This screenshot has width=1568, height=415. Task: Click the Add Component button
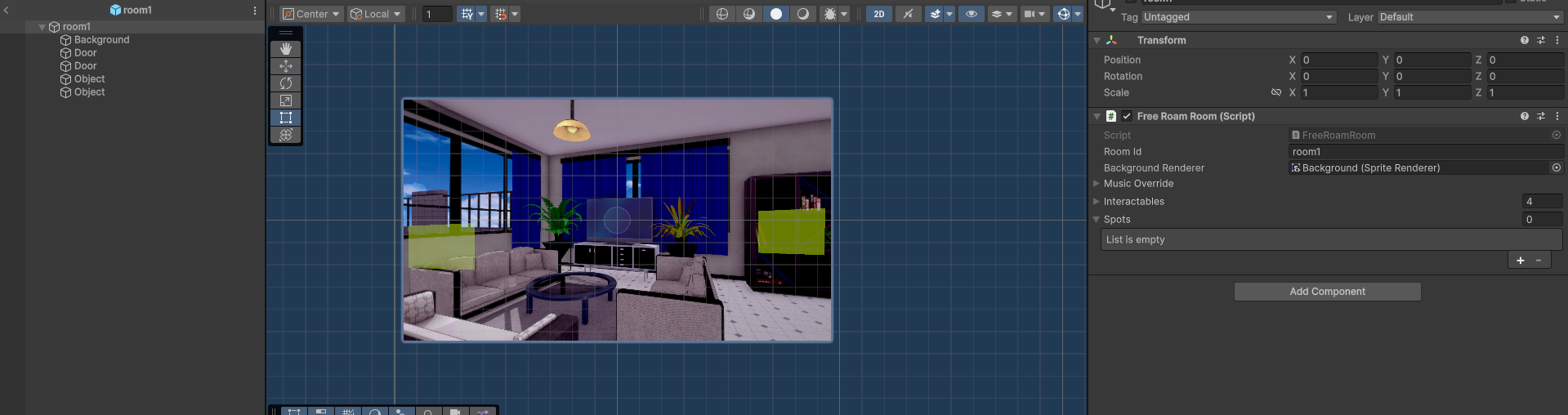click(1327, 292)
